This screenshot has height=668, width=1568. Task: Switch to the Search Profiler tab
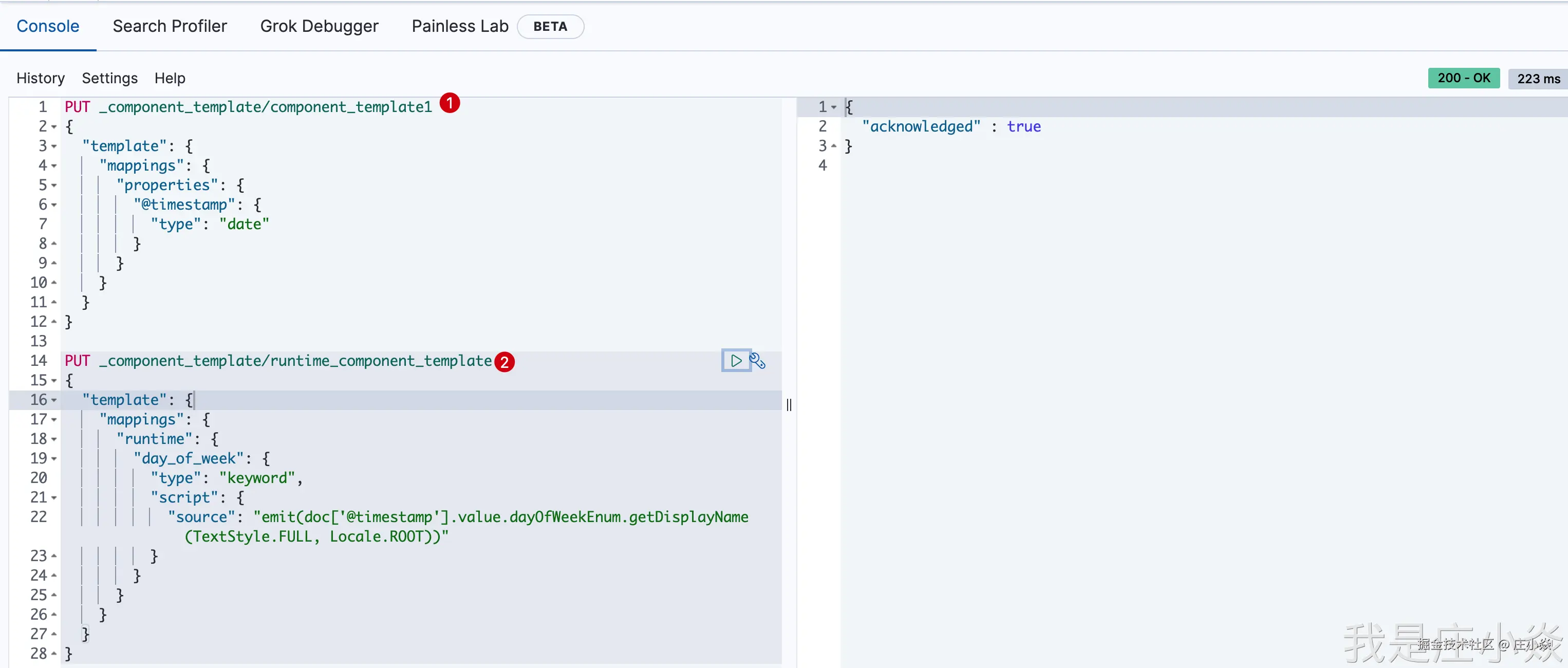click(x=169, y=26)
